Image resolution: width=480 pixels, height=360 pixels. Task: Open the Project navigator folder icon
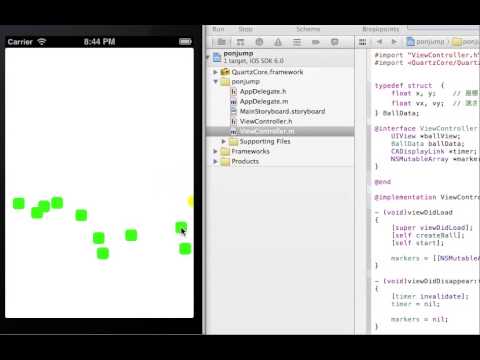[x=222, y=42]
